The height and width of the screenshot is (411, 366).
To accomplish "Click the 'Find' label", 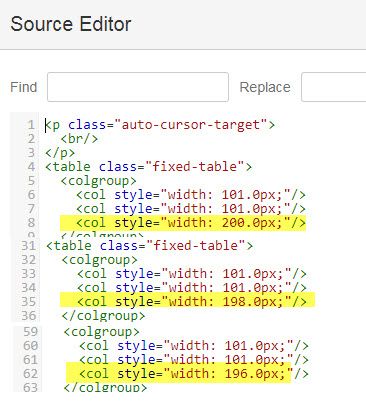I will 24,87.
